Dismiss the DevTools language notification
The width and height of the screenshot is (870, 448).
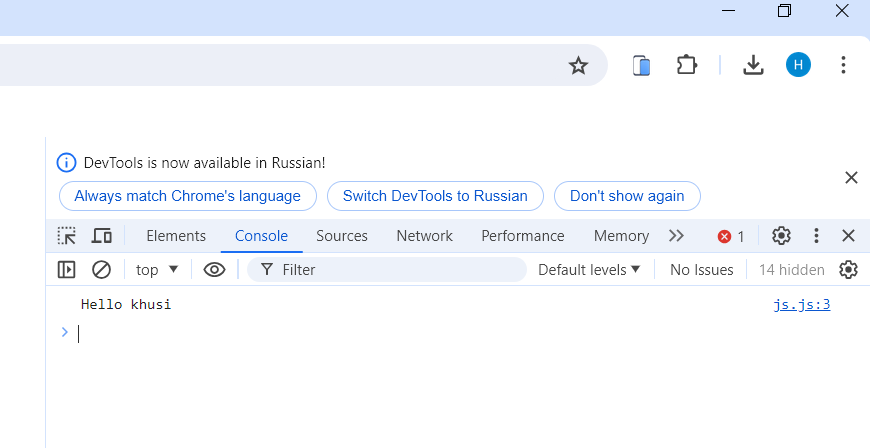851,178
